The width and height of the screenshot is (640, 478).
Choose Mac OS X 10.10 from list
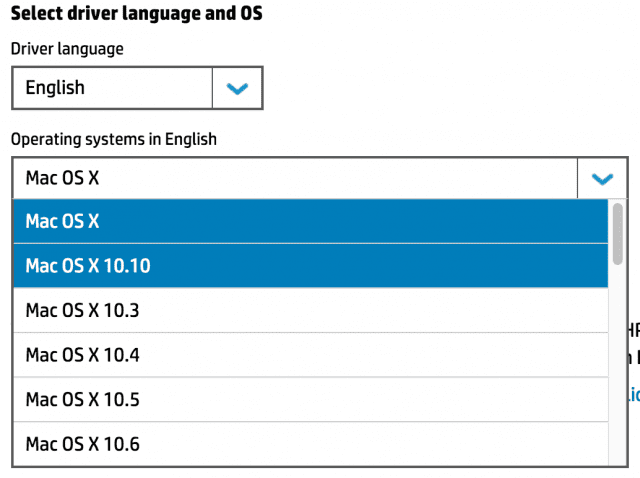click(x=311, y=266)
